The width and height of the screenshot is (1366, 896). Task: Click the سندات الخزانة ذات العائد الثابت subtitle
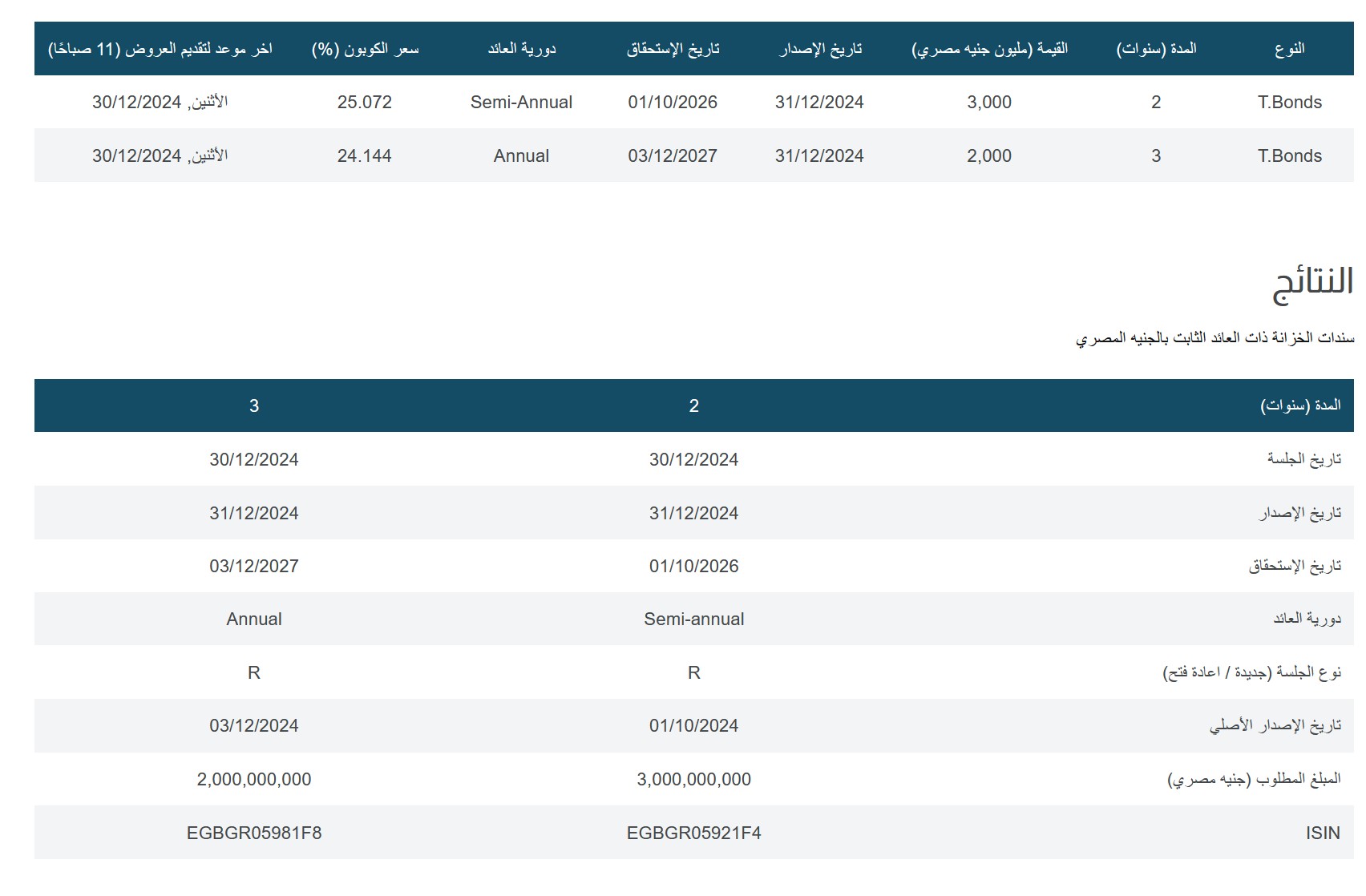1214,338
